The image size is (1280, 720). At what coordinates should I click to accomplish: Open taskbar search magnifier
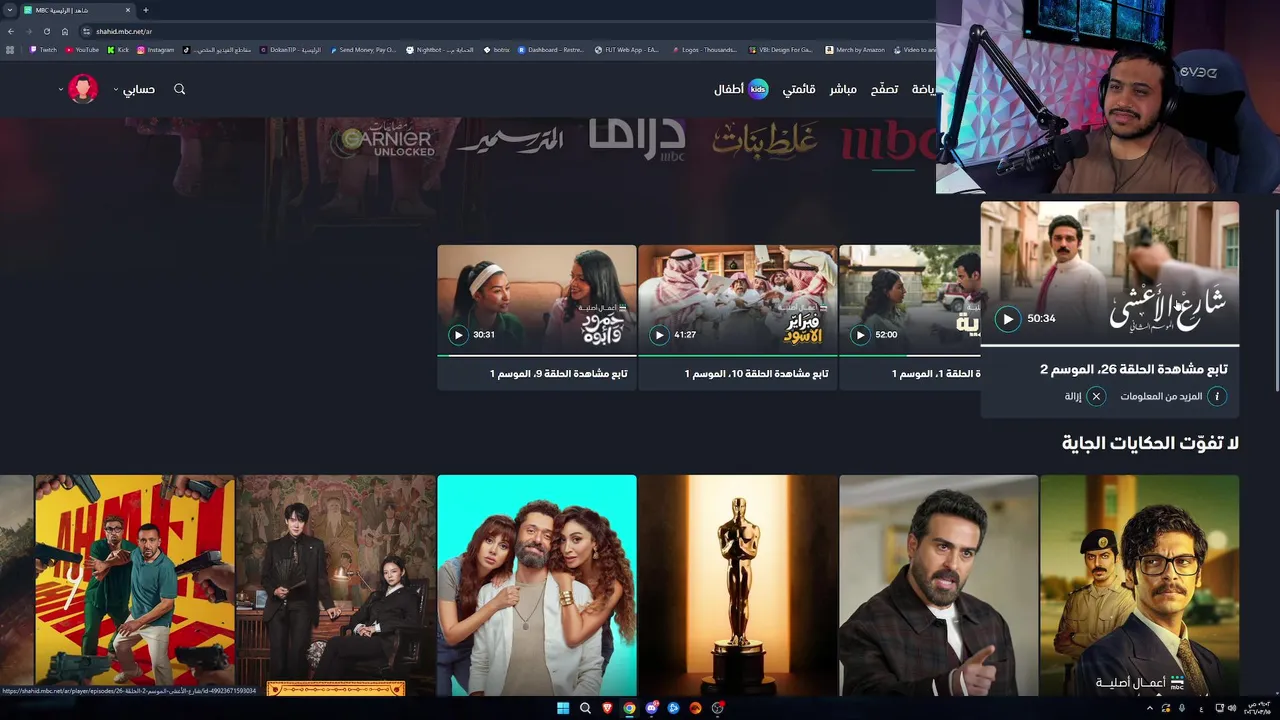(585, 708)
